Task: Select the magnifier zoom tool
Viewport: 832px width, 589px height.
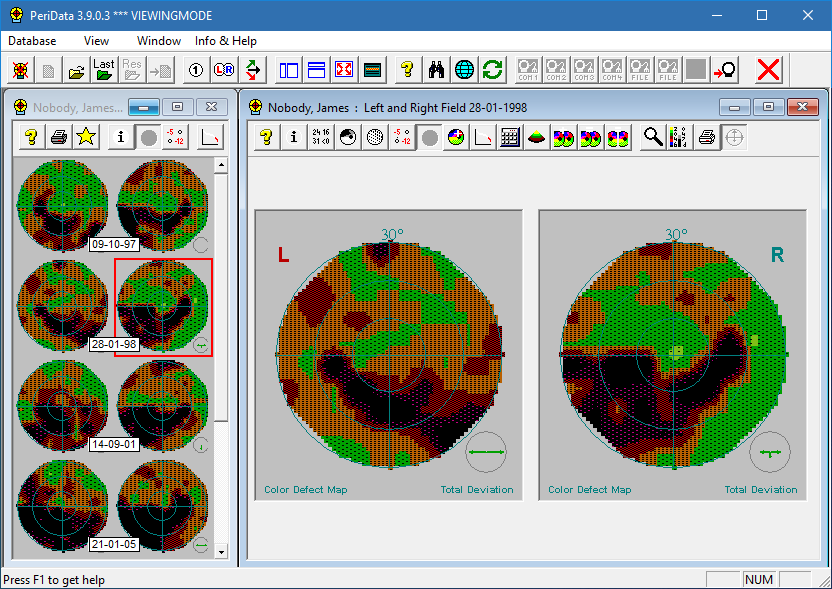Action: click(653, 138)
